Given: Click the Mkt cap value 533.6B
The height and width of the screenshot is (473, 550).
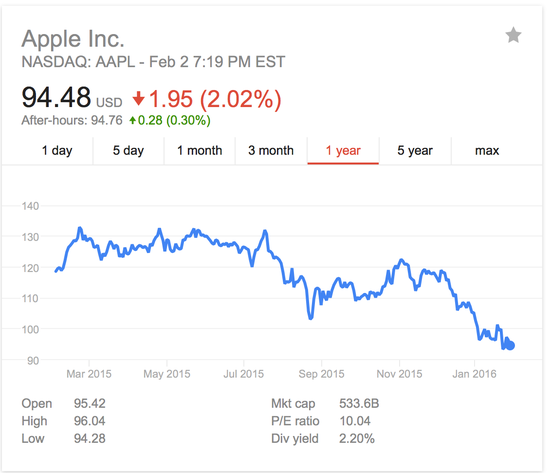Looking at the screenshot, I should point(359,404).
